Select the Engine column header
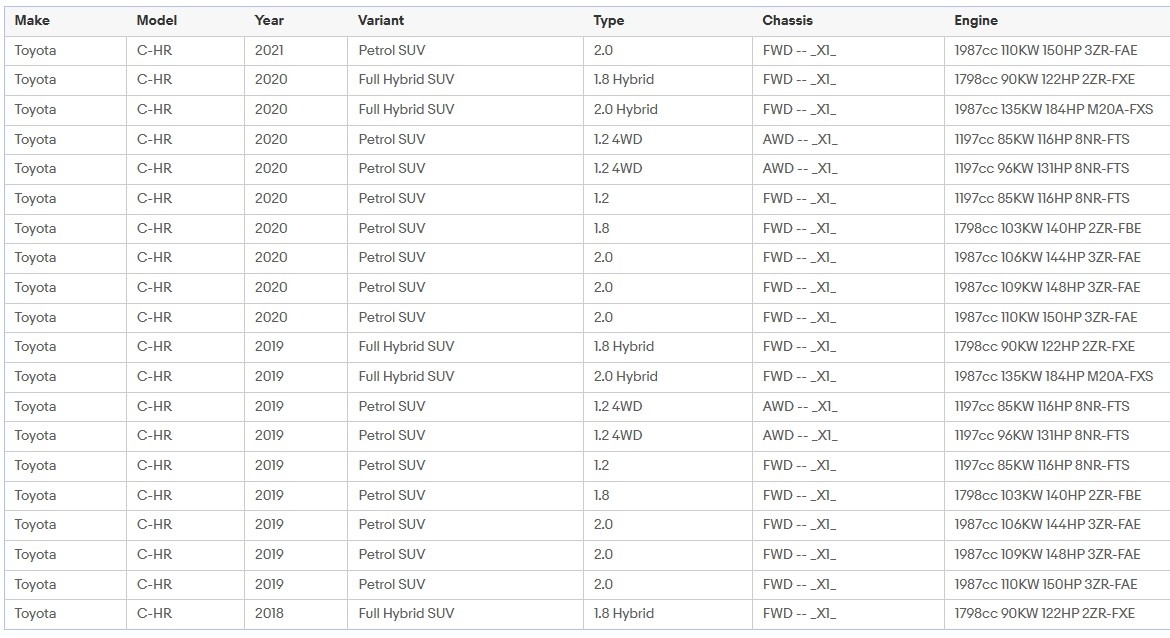Screen dimensions: 1170x638 [976, 21]
